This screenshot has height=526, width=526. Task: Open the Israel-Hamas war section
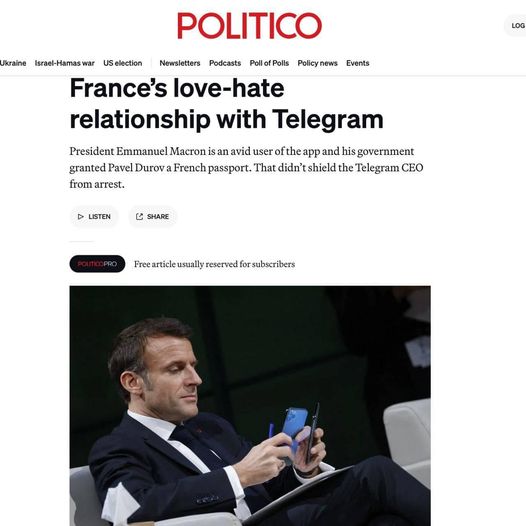65,63
